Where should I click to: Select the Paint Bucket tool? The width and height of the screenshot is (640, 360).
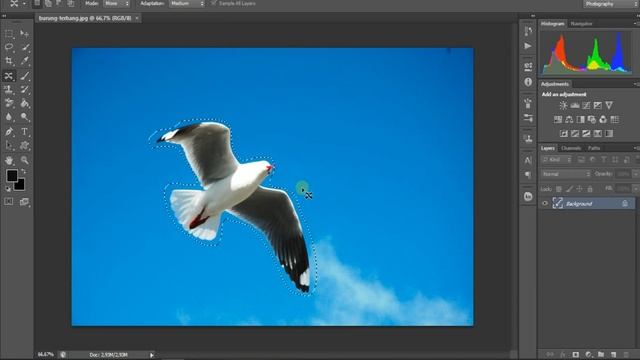[24, 103]
